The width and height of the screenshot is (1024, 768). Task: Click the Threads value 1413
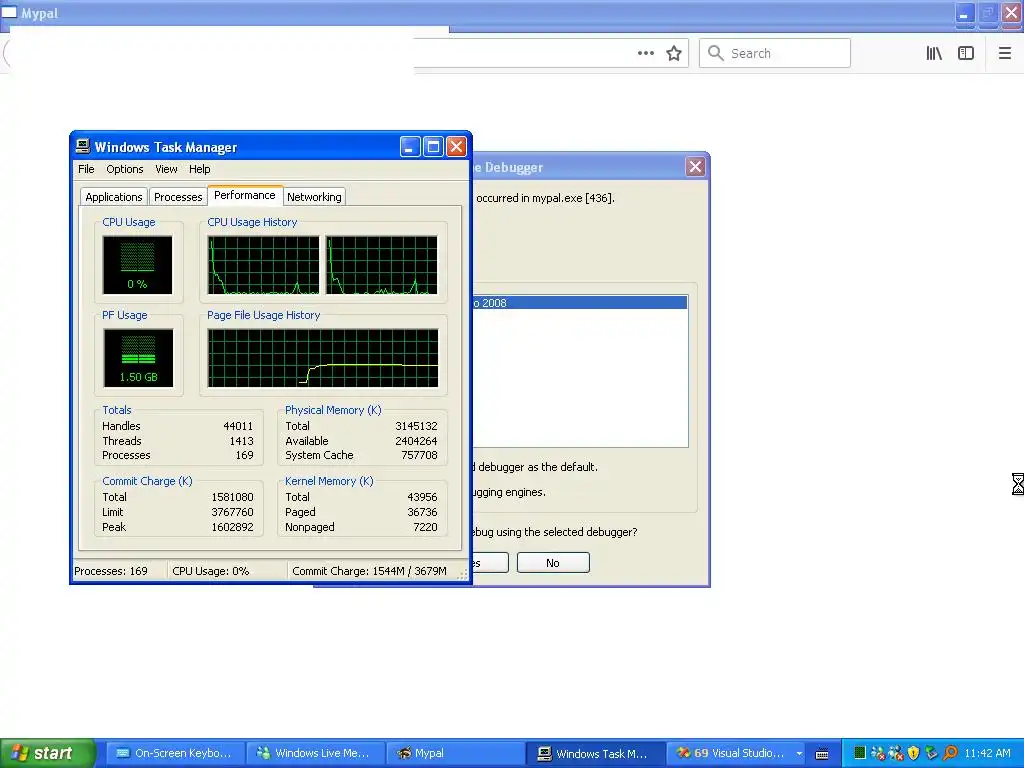tap(241, 441)
